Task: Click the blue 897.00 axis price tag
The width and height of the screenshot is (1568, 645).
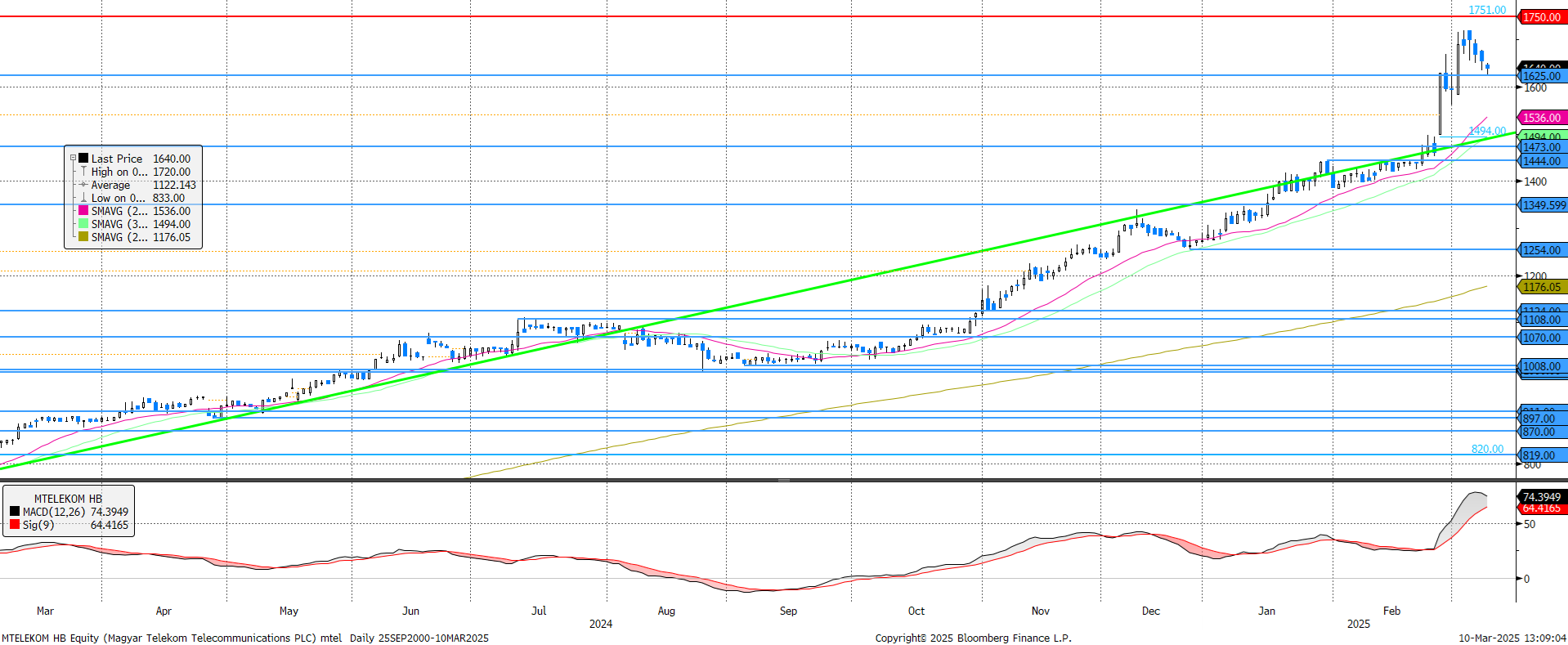Action: (1542, 419)
